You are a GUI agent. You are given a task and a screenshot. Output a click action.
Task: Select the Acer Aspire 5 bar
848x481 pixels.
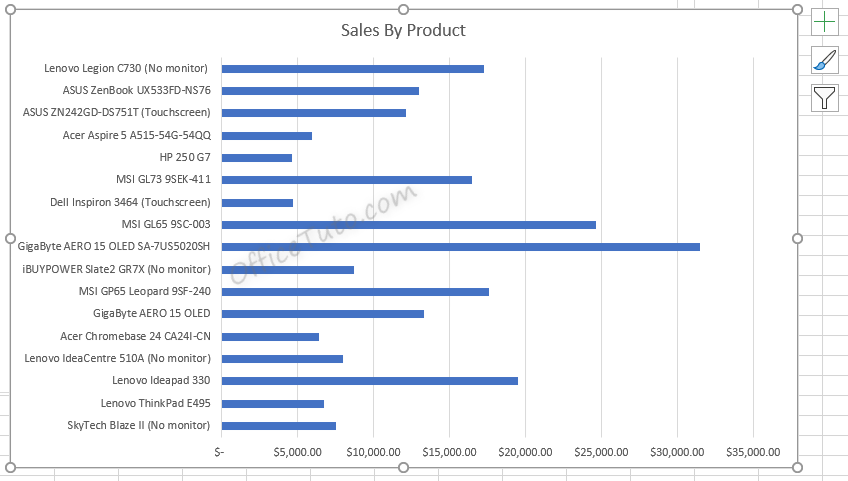[x=267, y=136]
